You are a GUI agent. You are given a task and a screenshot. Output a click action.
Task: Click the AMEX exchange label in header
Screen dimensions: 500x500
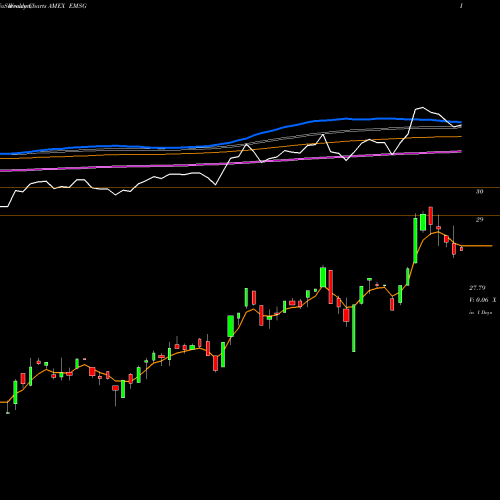click(x=57, y=6)
